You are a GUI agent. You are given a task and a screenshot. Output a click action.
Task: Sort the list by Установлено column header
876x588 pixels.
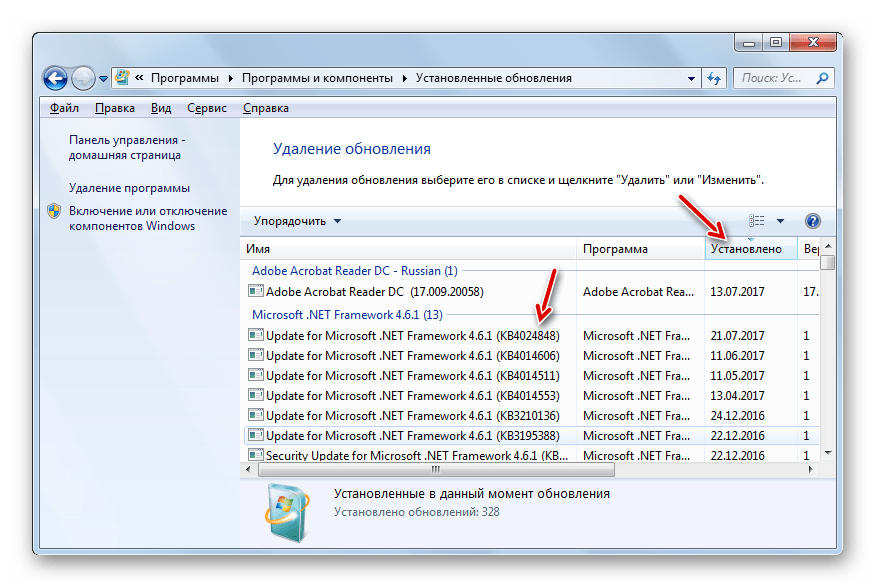(745, 249)
